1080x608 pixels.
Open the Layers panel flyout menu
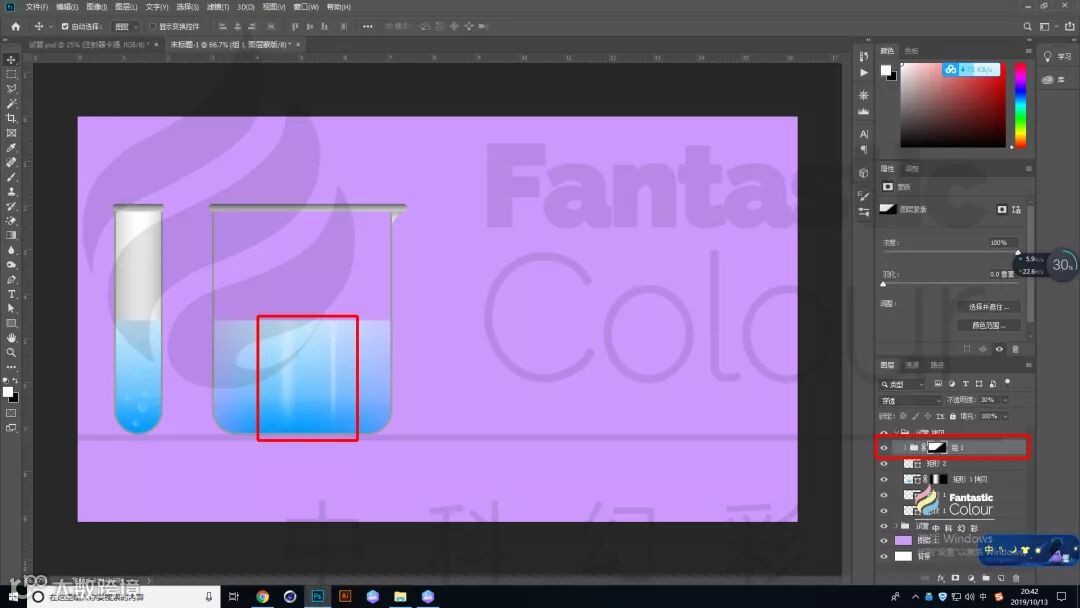tap(1028, 365)
